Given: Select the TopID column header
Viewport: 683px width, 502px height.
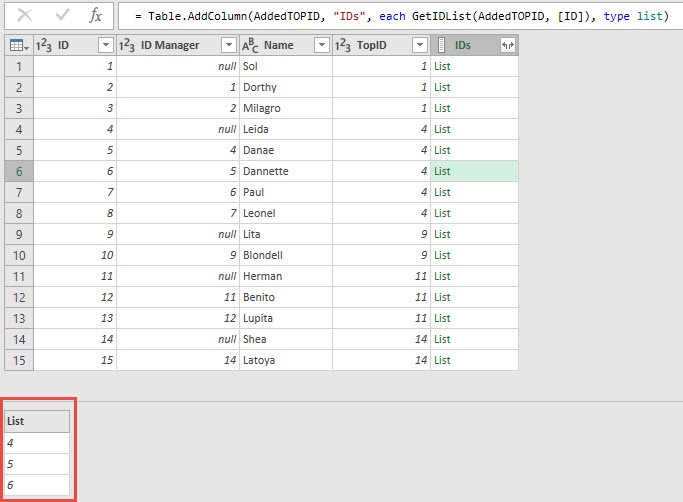Looking at the screenshot, I should click(381, 45).
